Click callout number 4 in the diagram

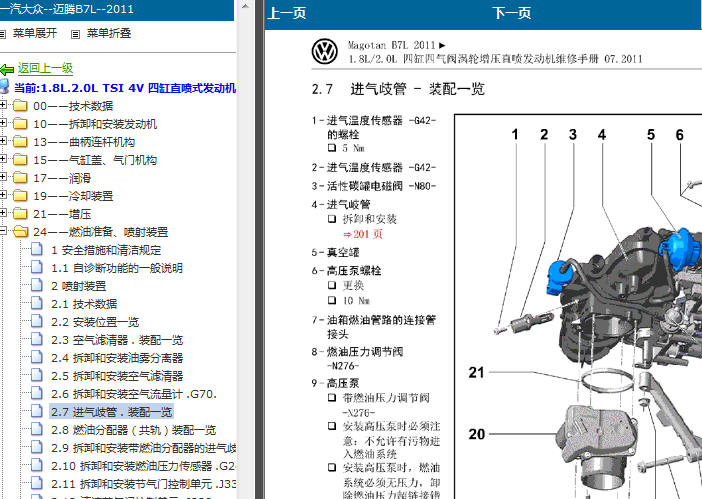(x=602, y=134)
